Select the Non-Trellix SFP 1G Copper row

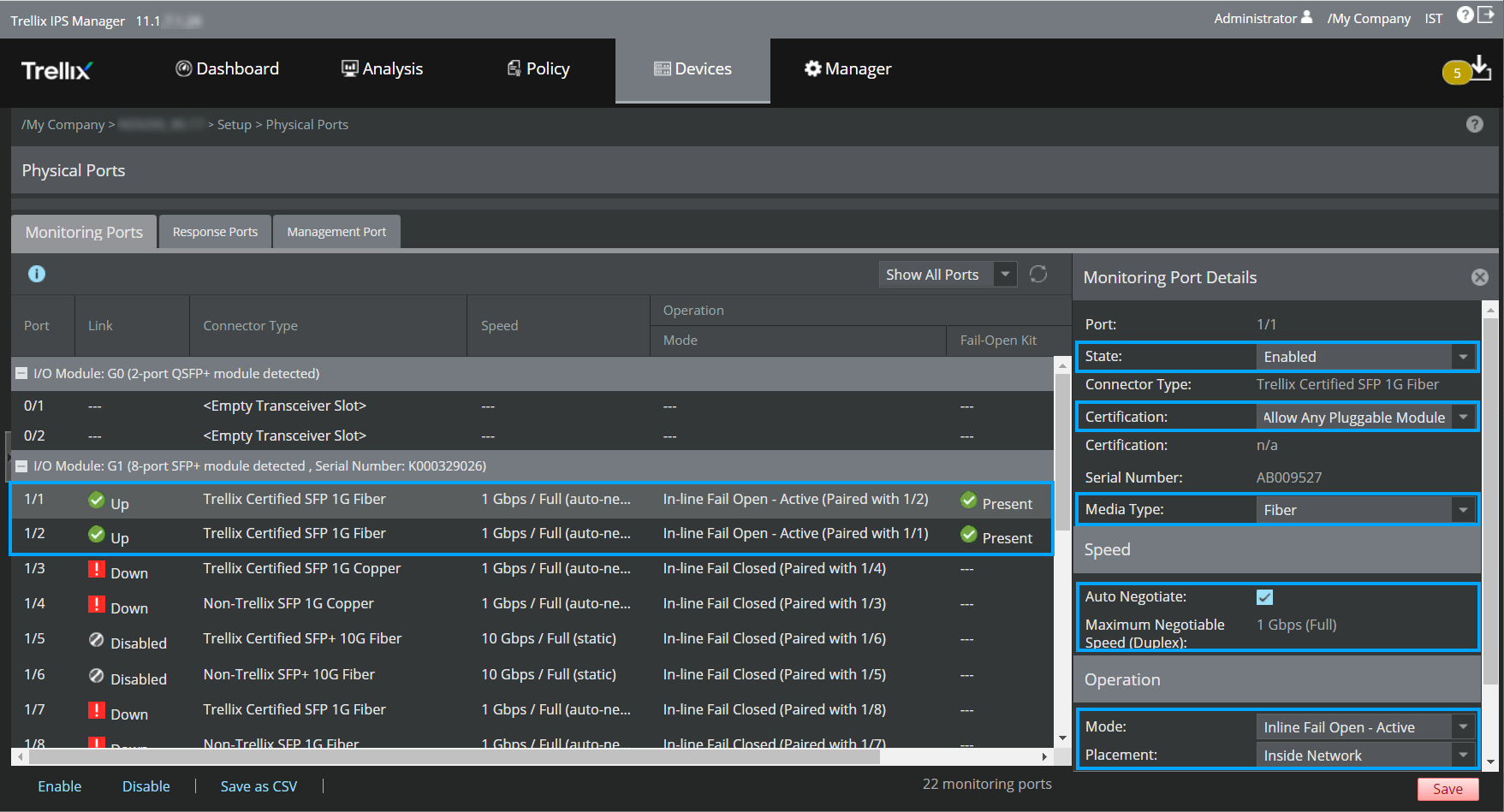532,604
